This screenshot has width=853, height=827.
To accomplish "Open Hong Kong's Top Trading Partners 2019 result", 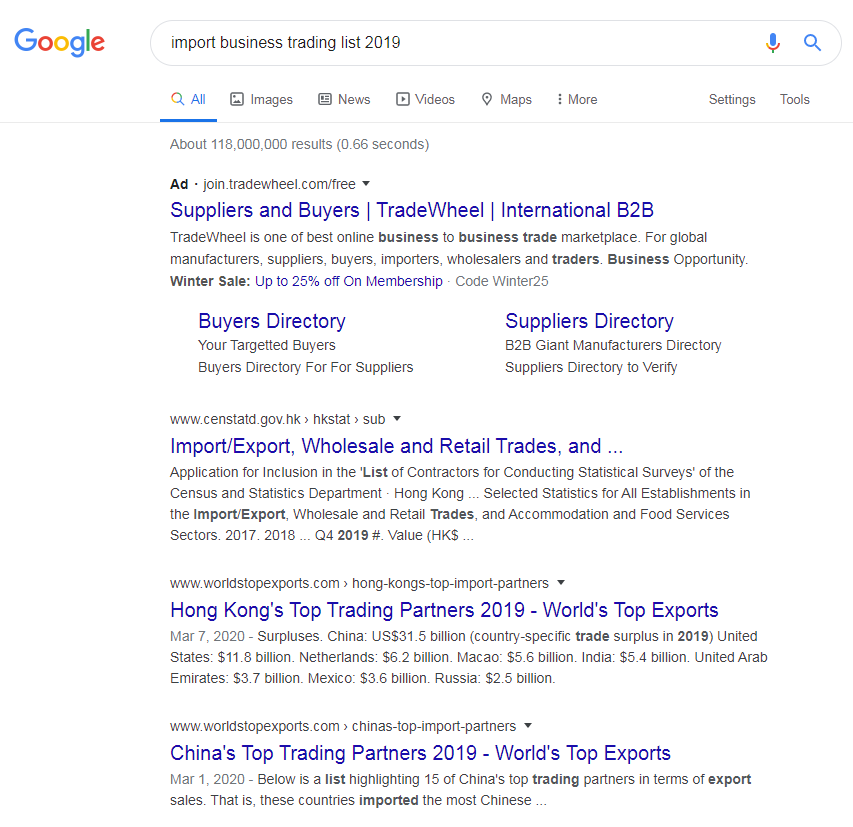I will 444,610.
